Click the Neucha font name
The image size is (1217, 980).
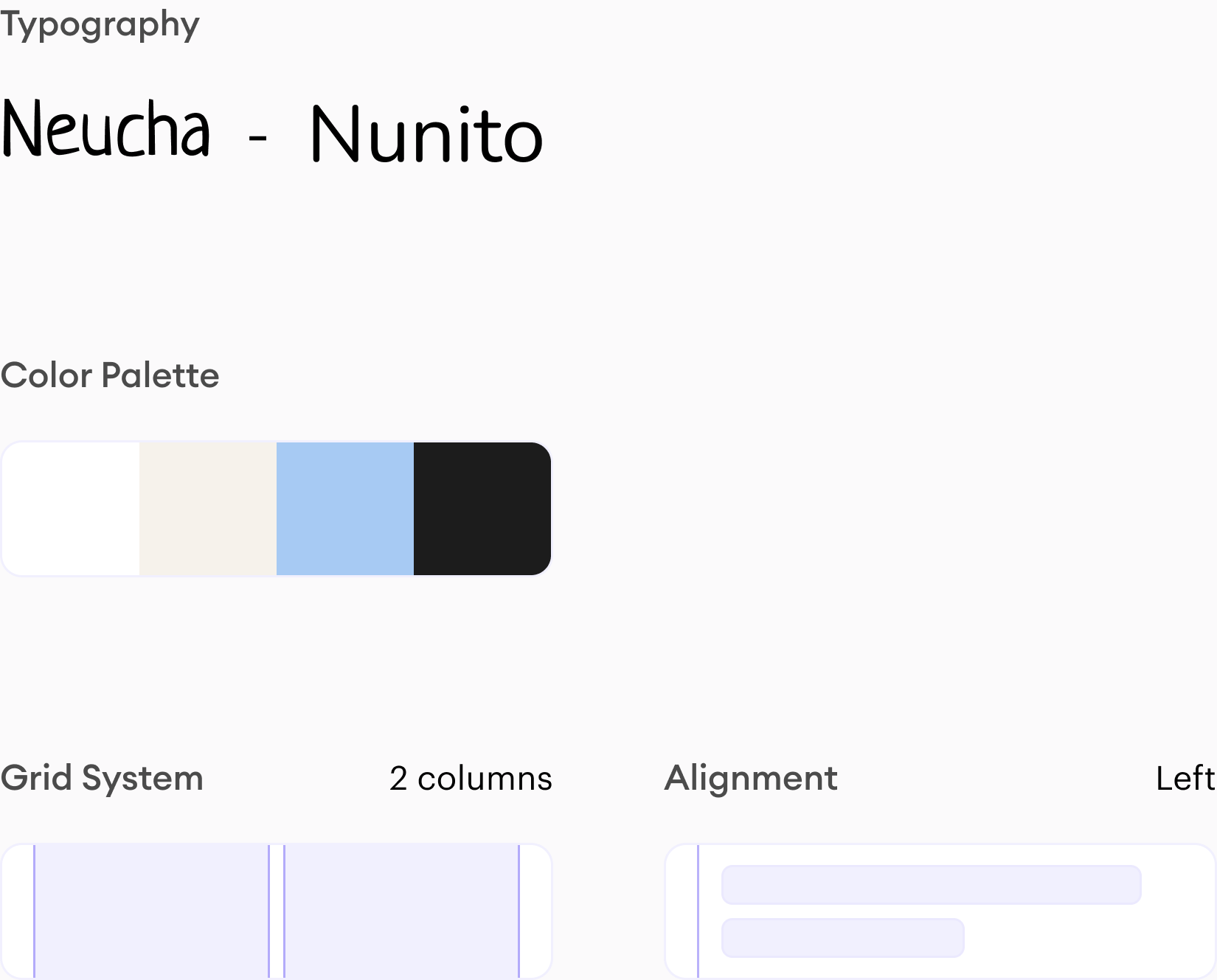click(x=105, y=131)
